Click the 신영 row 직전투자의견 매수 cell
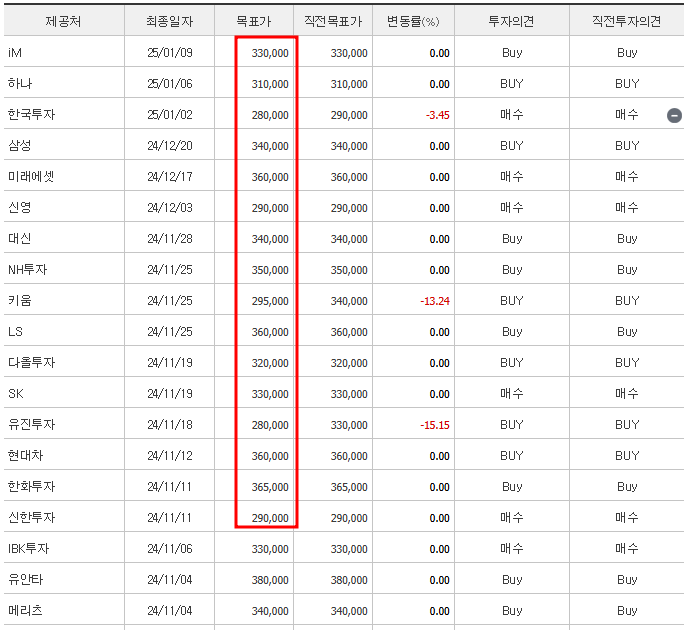Screen dimensions: 688x630 (x=627, y=208)
